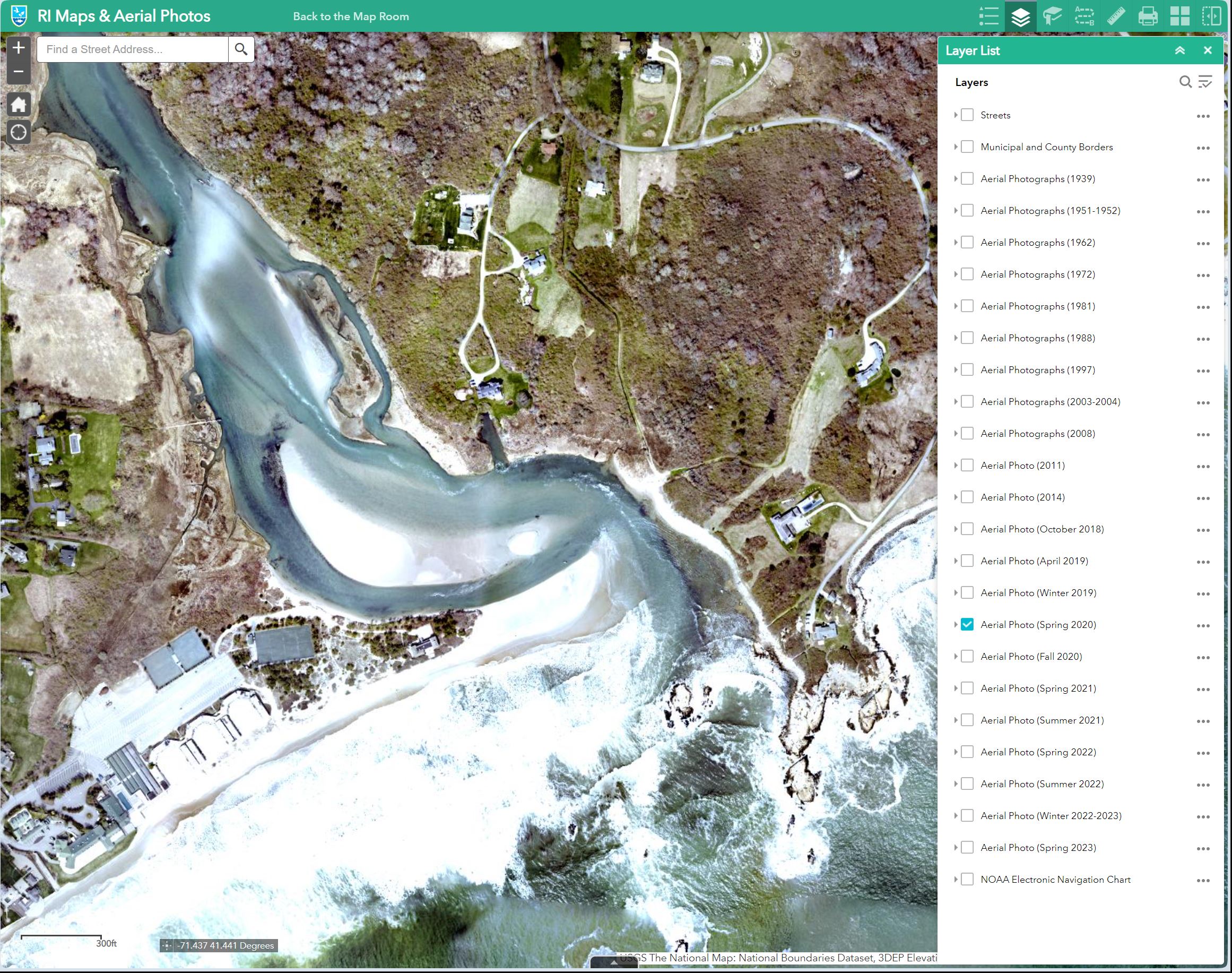The width and height of the screenshot is (1232, 973).
Task: Click the search magnifier in the address bar
Action: point(241,49)
